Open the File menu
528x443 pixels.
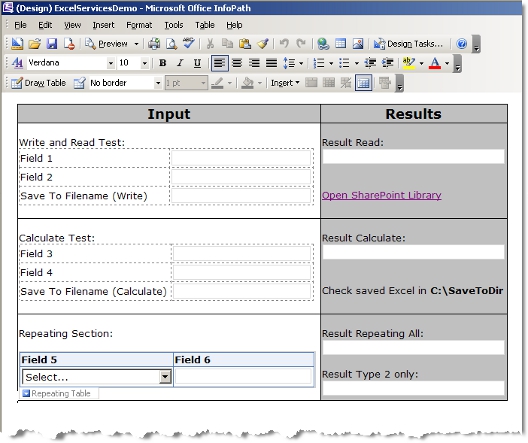[x=20, y=25]
